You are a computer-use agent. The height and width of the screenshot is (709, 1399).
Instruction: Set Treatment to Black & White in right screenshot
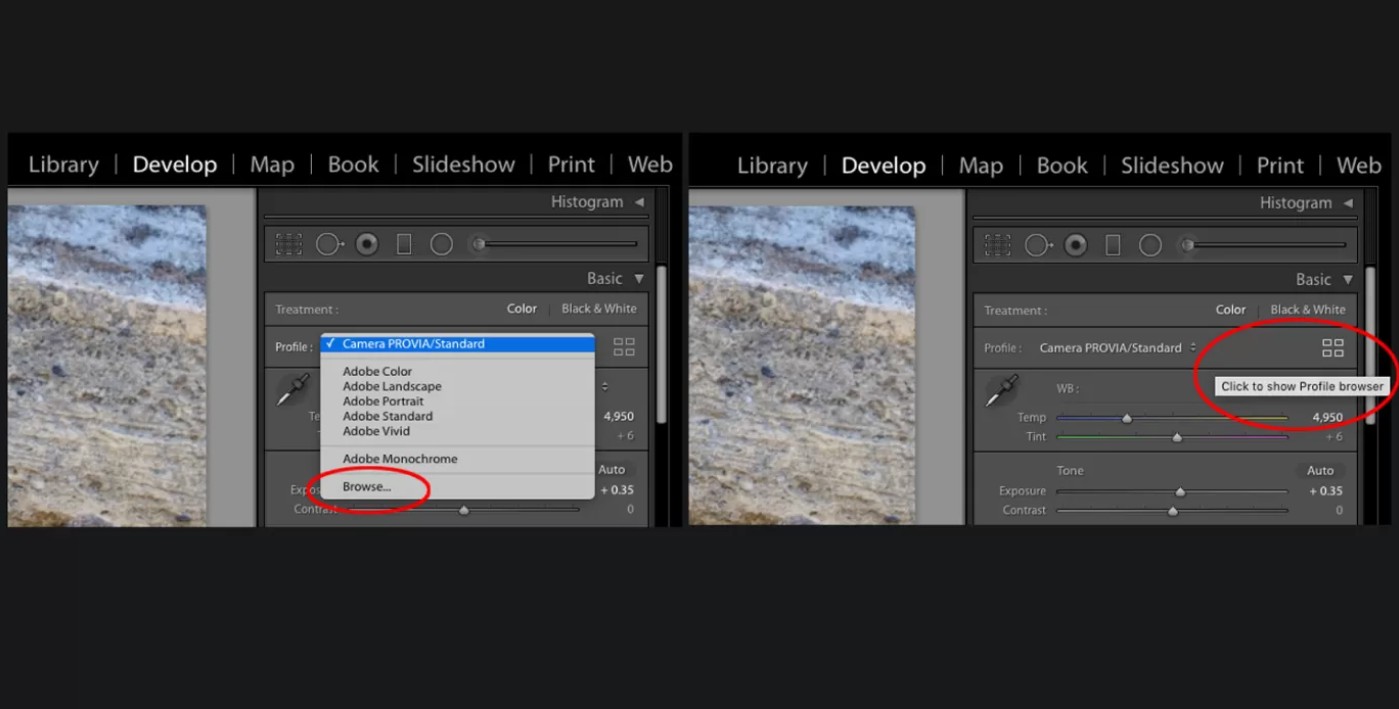pos(1307,310)
